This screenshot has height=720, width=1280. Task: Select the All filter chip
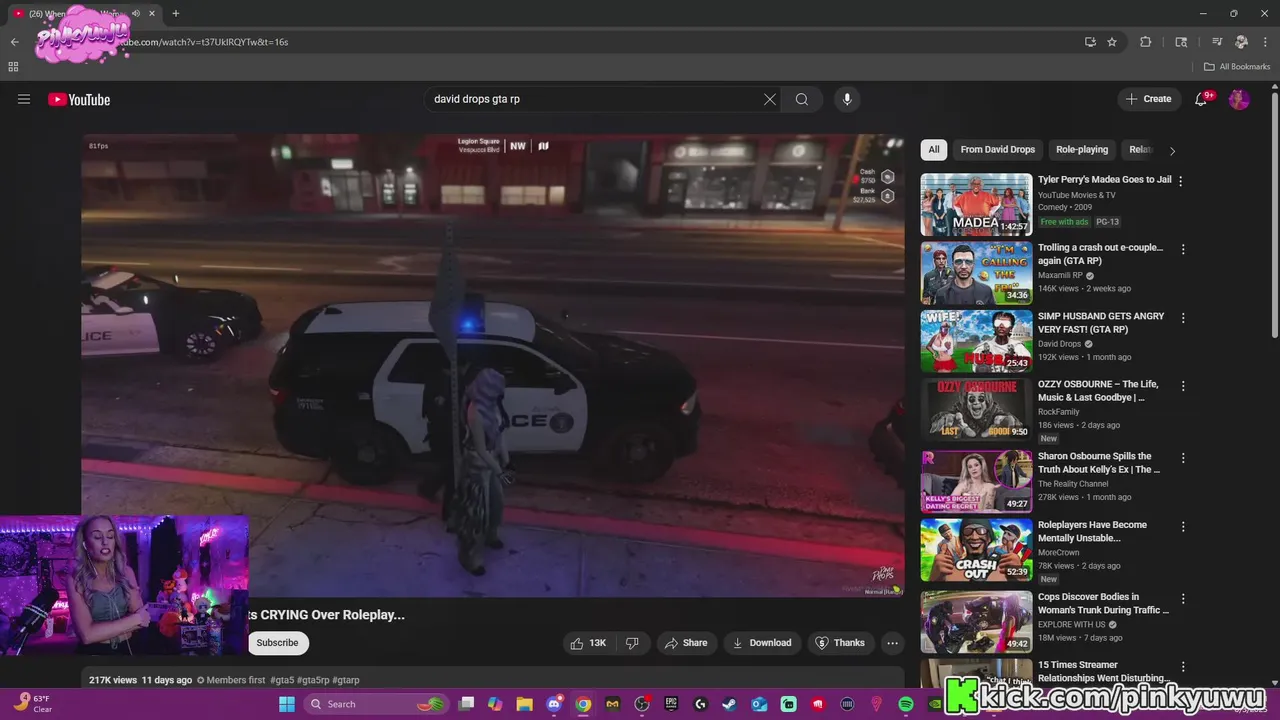(933, 150)
